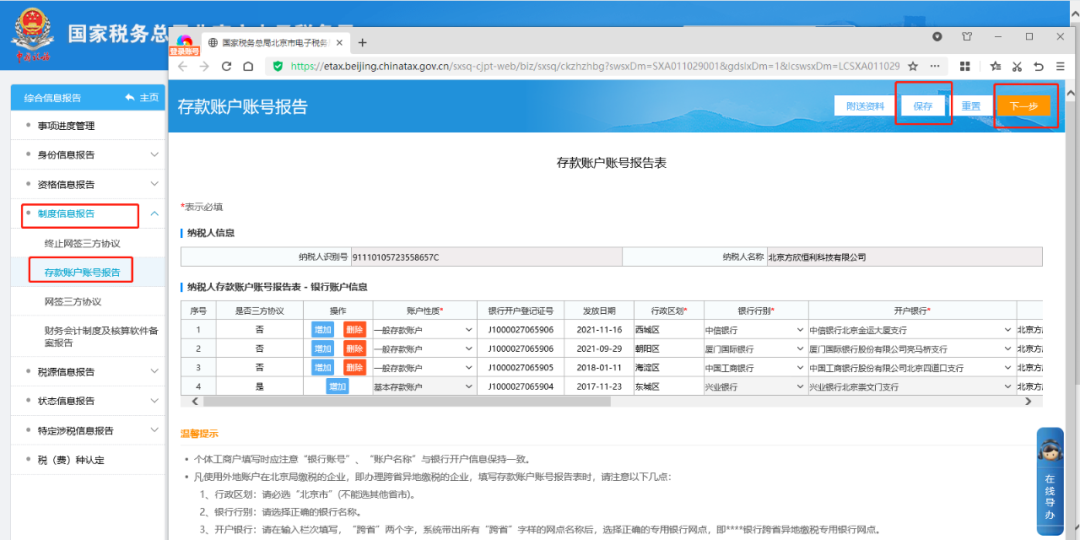Screen dimensions: 1080x540
Task: Click the extensions grid icon in toolbar
Action: tap(964, 66)
